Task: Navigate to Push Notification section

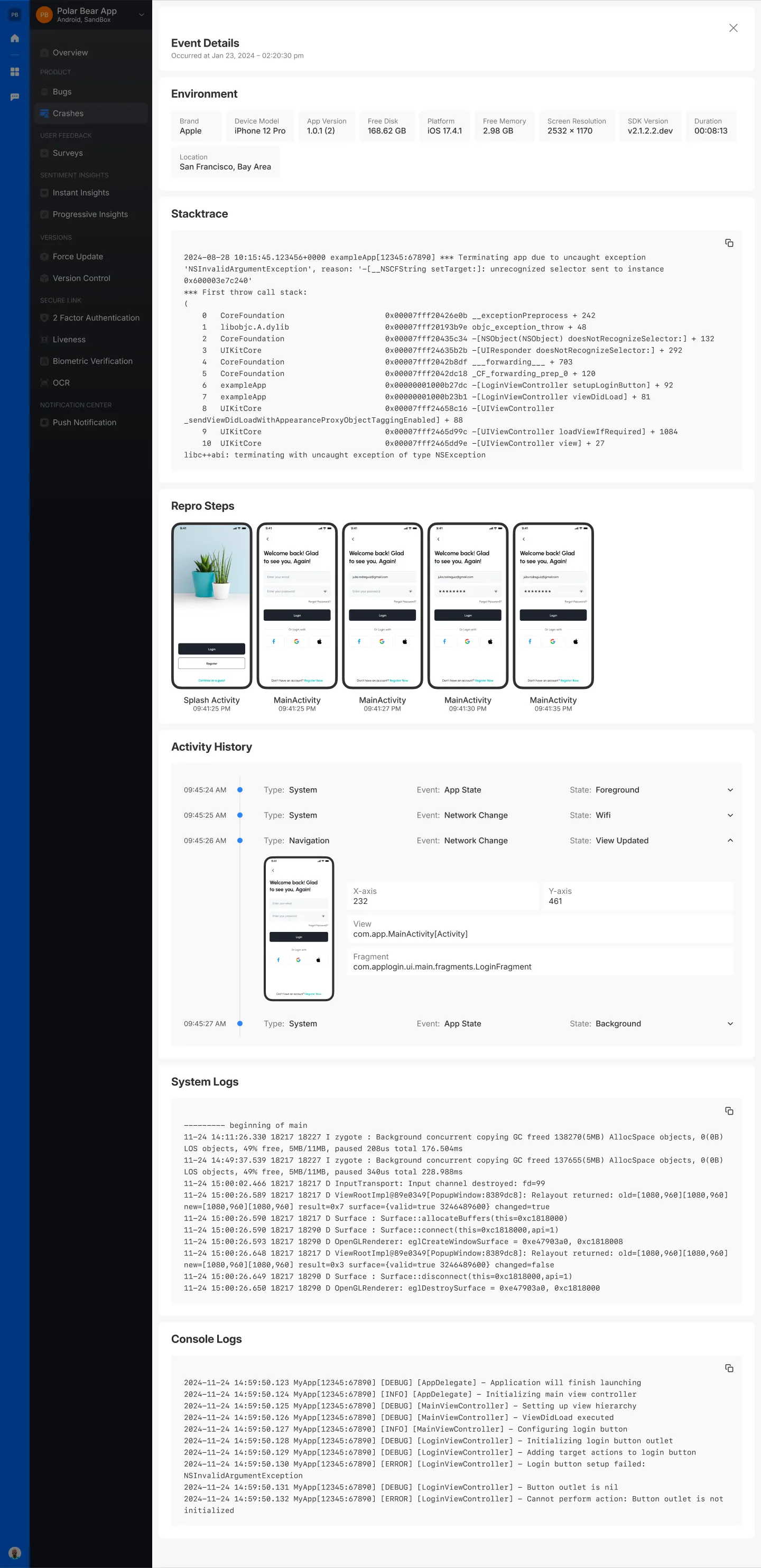Action: [x=84, y=423]
